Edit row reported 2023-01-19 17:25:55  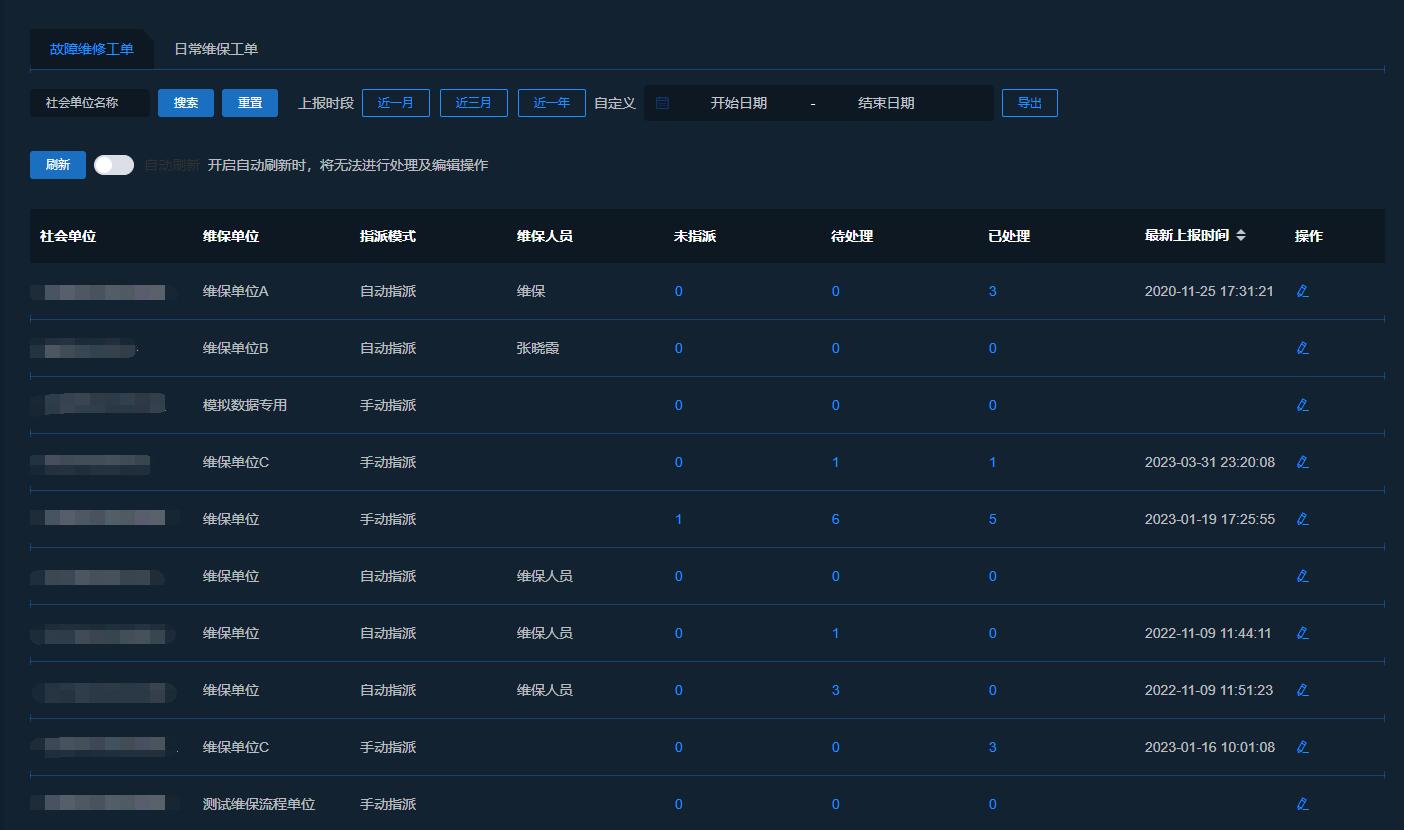(1302, 519)
